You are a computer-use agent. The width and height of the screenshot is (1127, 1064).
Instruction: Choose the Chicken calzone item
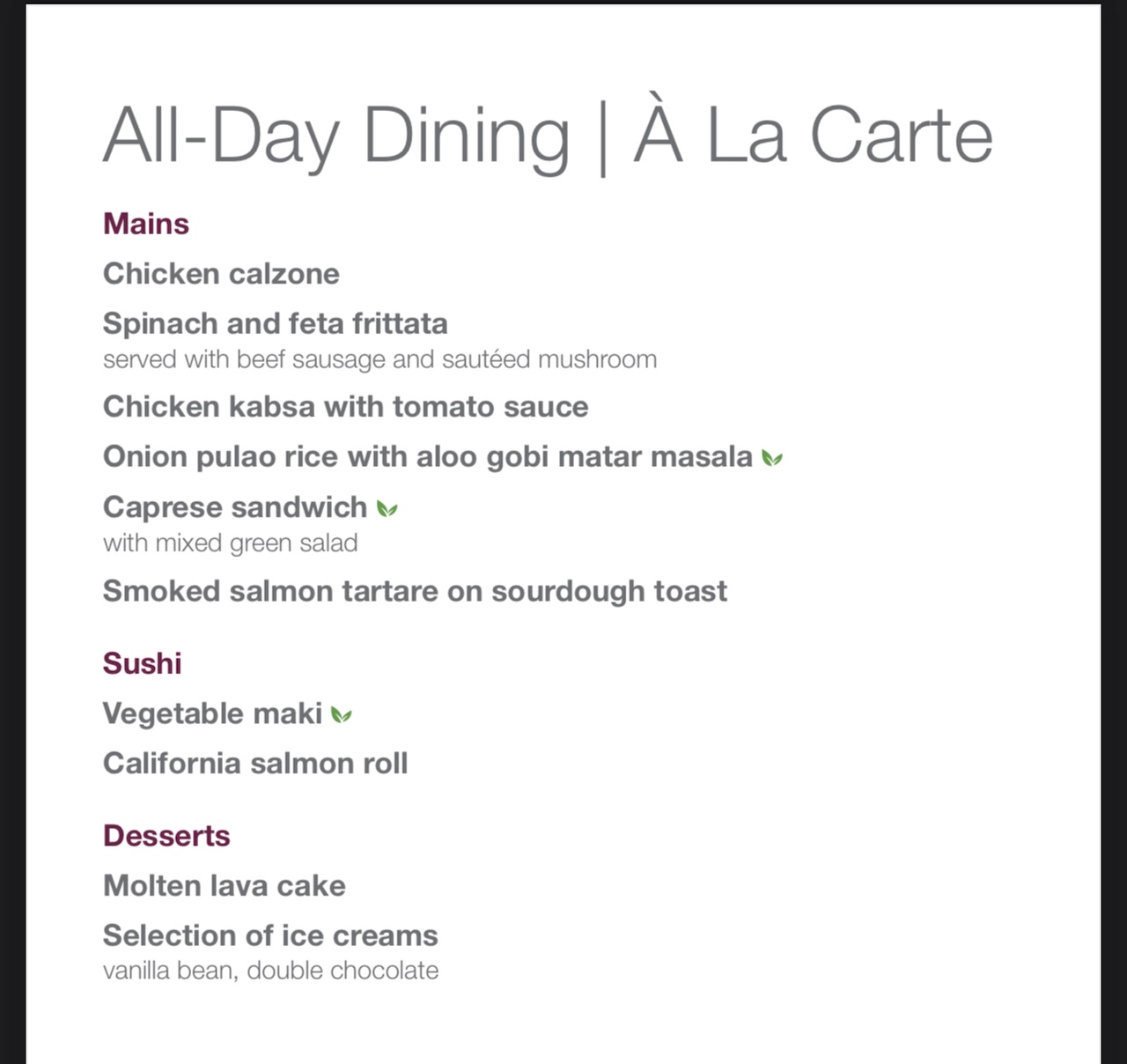tap(221, 274)
